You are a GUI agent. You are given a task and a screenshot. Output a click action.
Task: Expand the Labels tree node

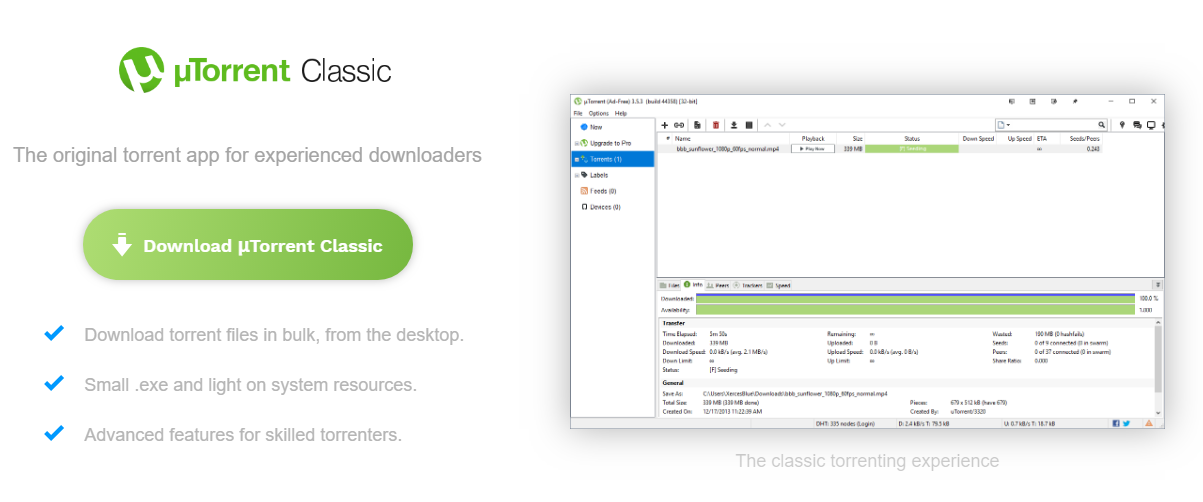pyautogui.click(x=575, y=175)
